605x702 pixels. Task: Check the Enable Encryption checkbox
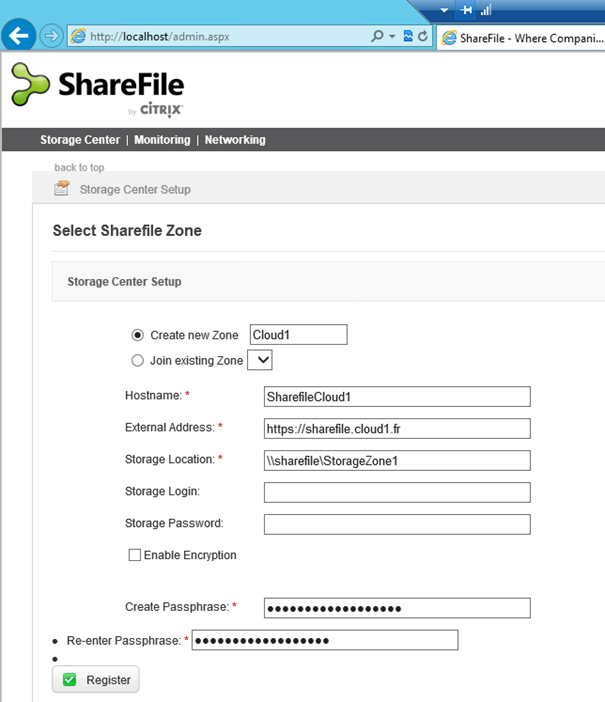click(x=134, y=555)
